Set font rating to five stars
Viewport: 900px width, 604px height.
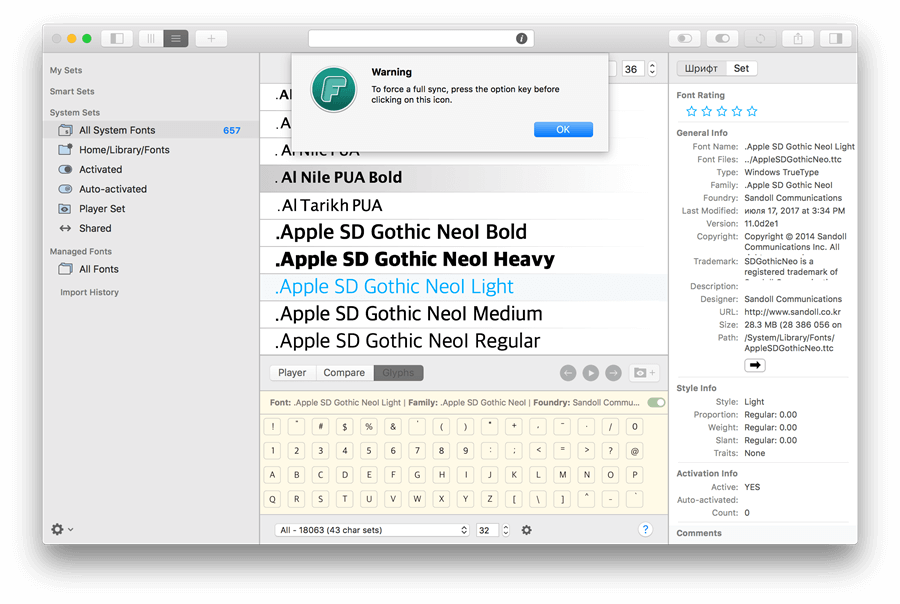coord(752,111)
